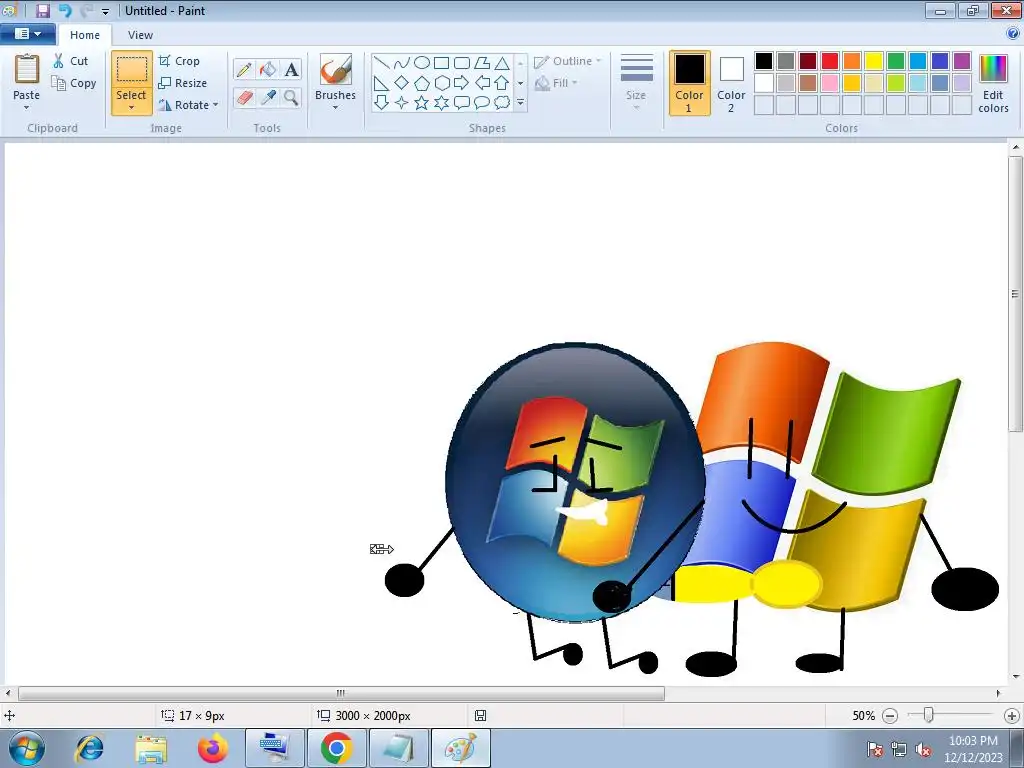Click the Copy button
The width and height of the screenshot is (1024, 768).
[x=74, y=83]
